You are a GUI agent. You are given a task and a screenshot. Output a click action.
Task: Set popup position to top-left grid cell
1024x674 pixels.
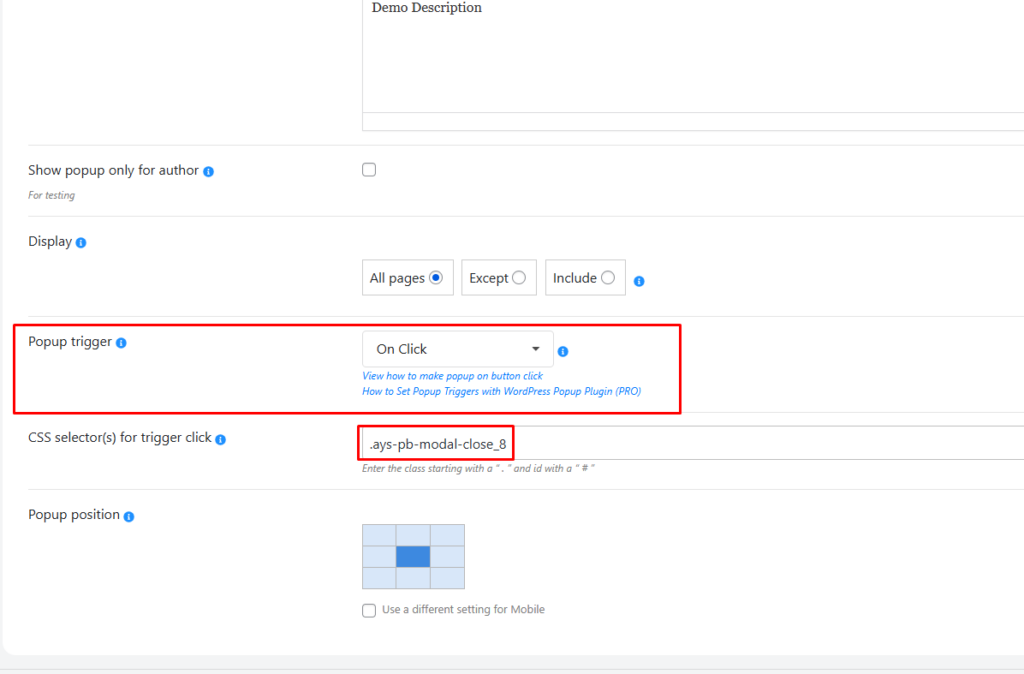point(379,535)
